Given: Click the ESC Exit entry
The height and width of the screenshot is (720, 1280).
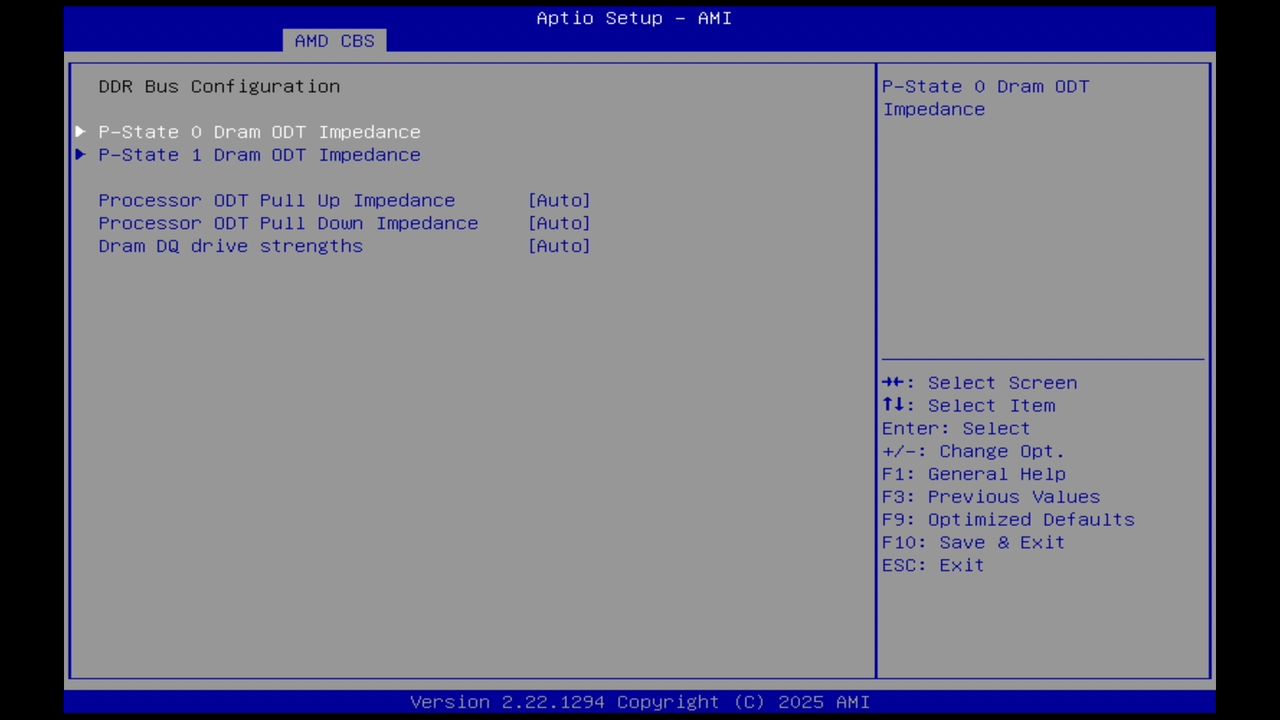Looking at the screenshot, I should 932,565.
